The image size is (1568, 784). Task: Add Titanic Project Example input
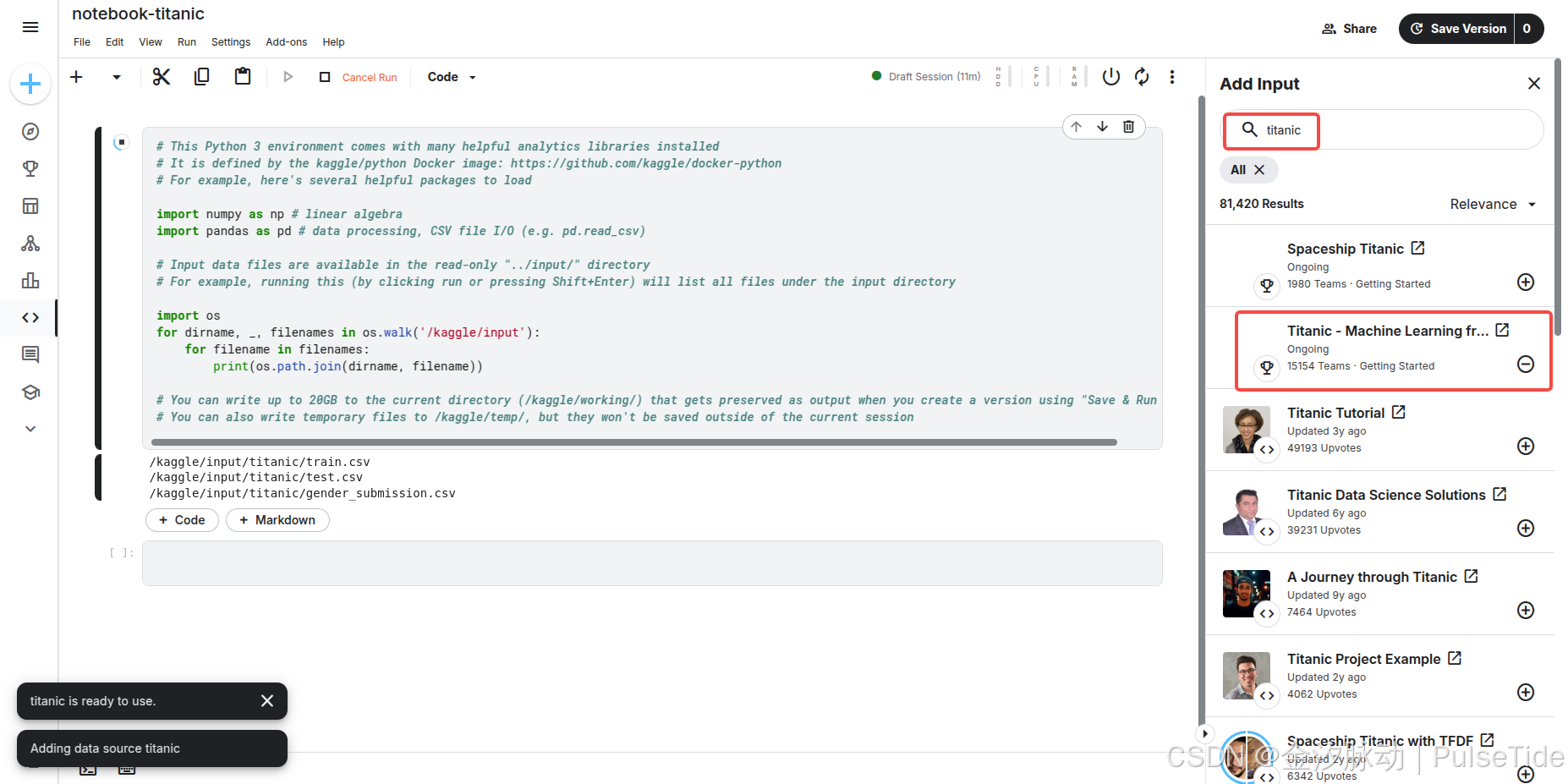[x=1526, y=693]
